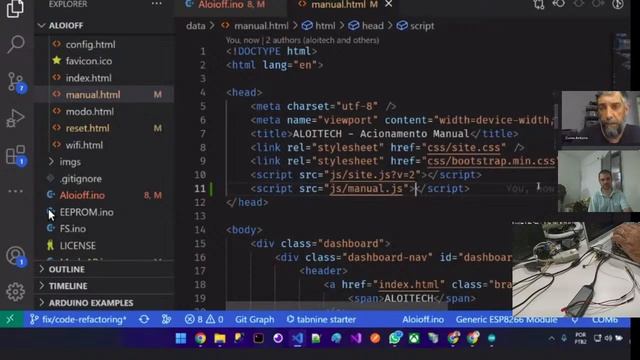Show hidden system tray icons
640x360 pixels.
tap(551, 338)
